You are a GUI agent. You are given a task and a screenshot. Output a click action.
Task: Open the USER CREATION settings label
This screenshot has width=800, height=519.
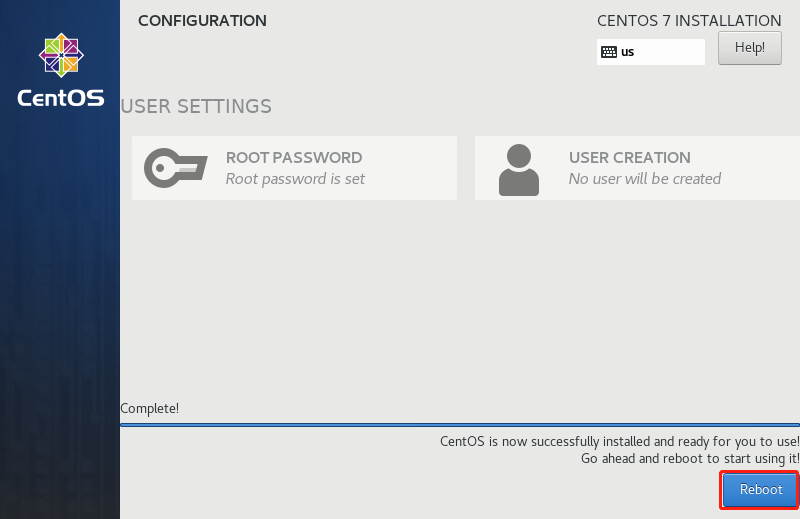click(629, 157)
